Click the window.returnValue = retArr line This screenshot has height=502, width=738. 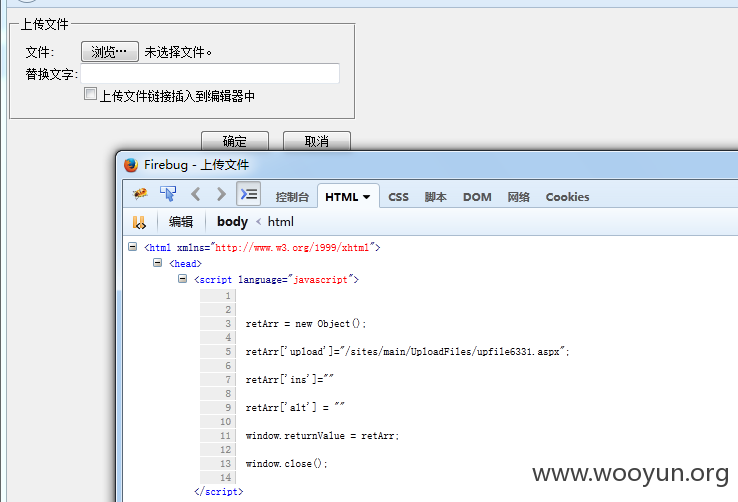(322, 436)
